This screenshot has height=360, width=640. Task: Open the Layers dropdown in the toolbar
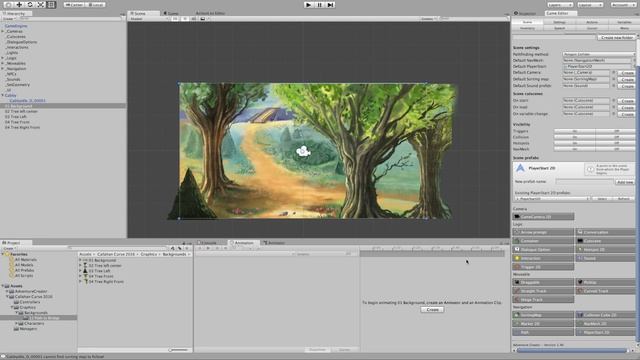click(x=560, y=4)
